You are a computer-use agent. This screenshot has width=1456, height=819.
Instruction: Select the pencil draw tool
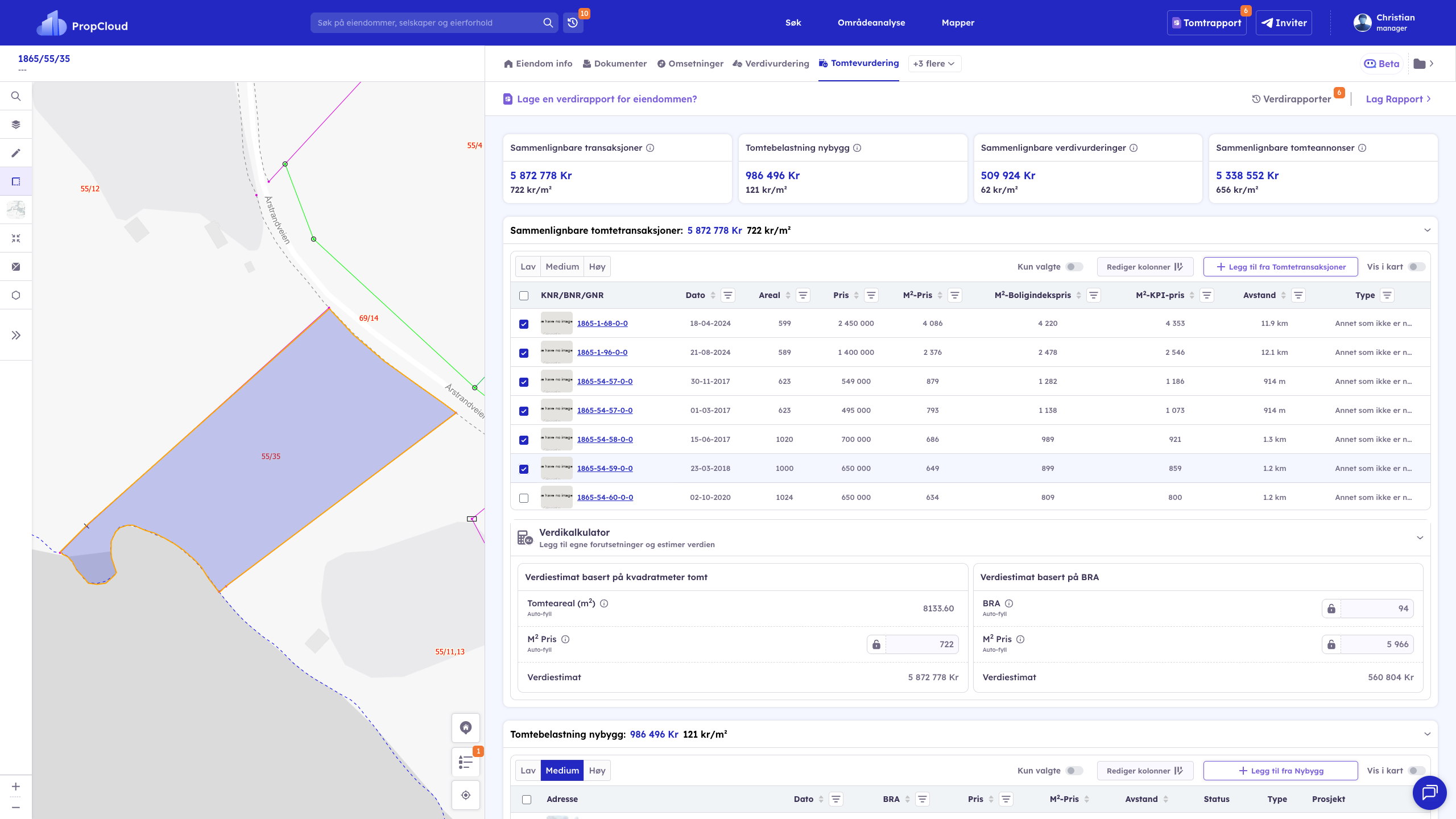click(x=16, y=153)
